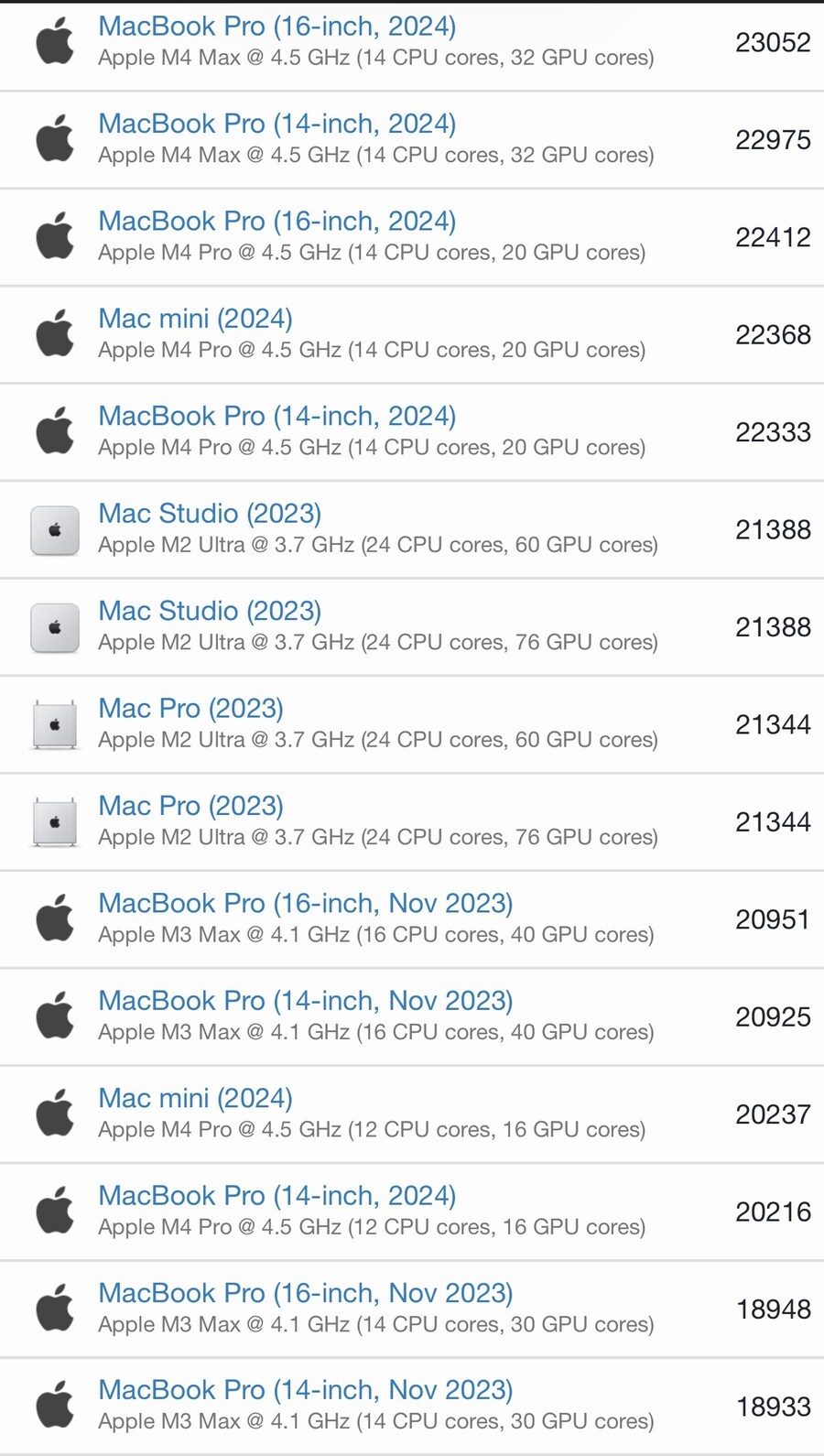824x1456 pixels.
Task: Open the MacBook Pro 14-inch 2024 link scoring 22333
Action: 276,417
